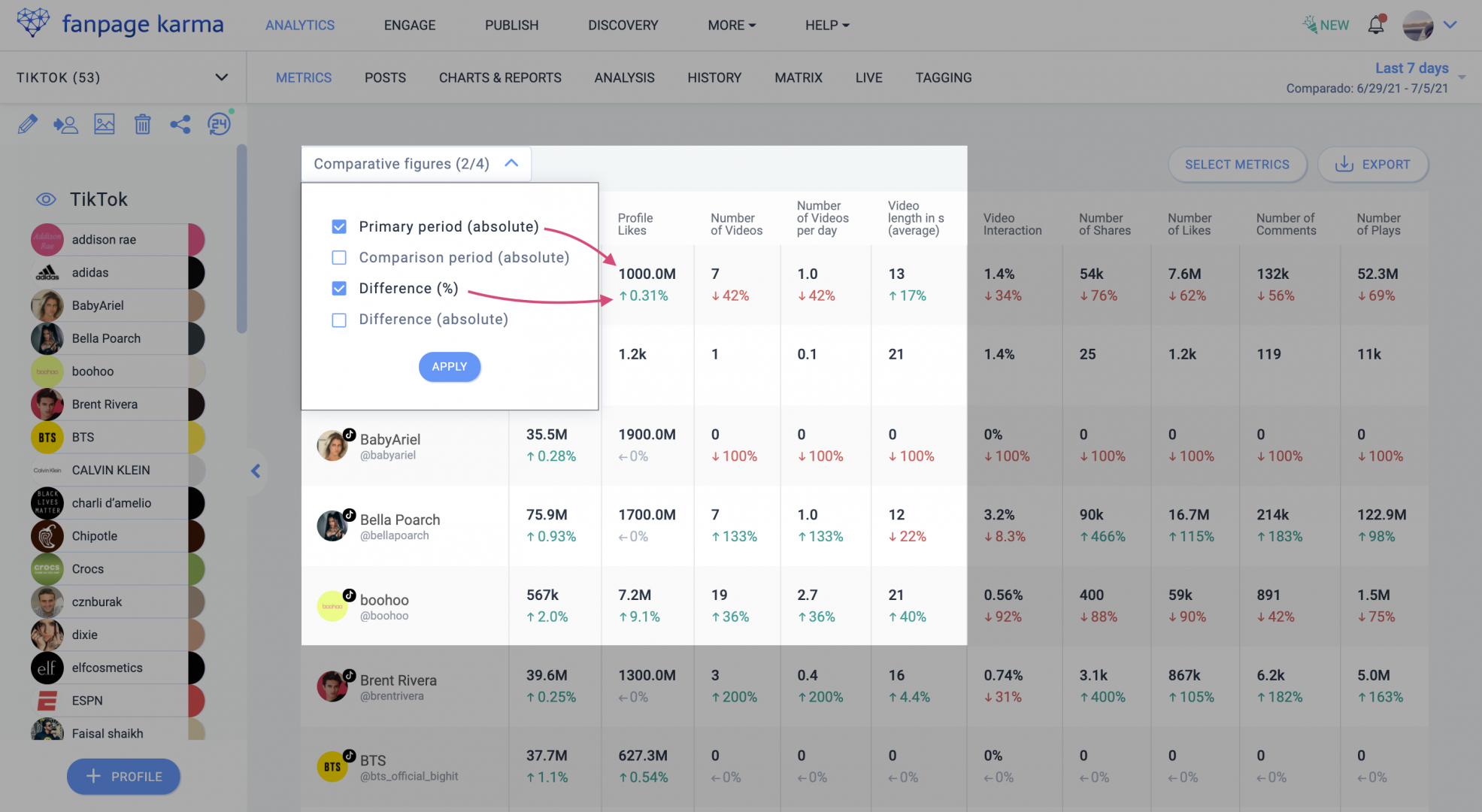Click the SELECT METRICS button
Screen dimensions: 1482x812
click(x=1237, y=164)
